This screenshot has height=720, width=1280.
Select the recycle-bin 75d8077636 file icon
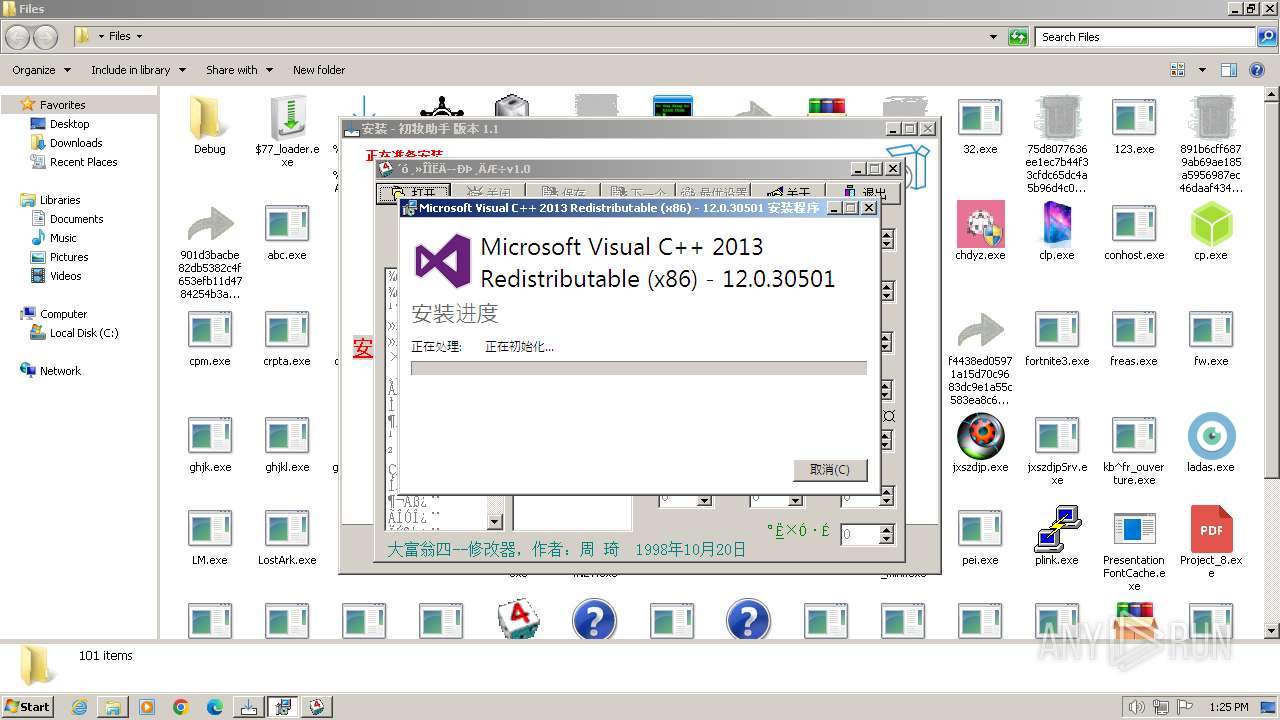coord(1057,117)
